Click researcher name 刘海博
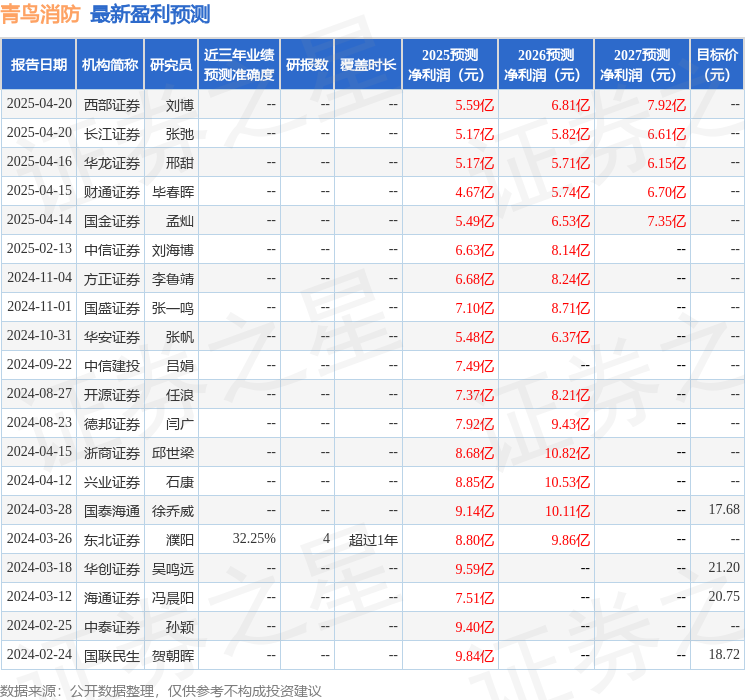Screen dimensions: 745x700 (x=173, y=250)
